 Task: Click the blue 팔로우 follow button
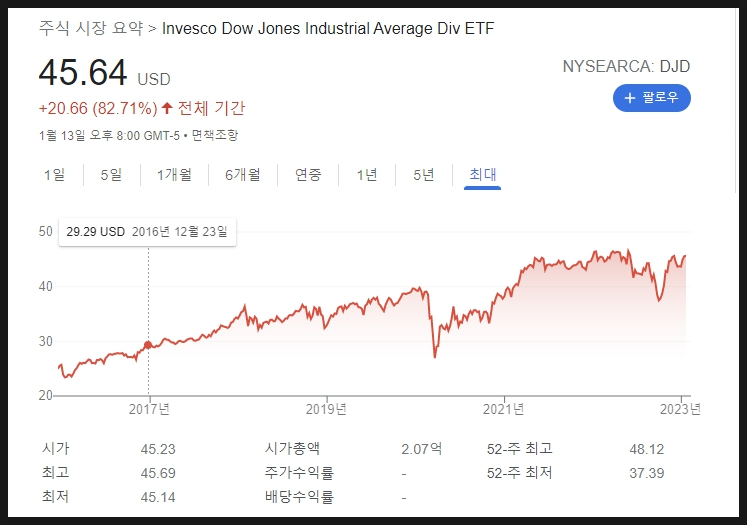coord(651,98)
